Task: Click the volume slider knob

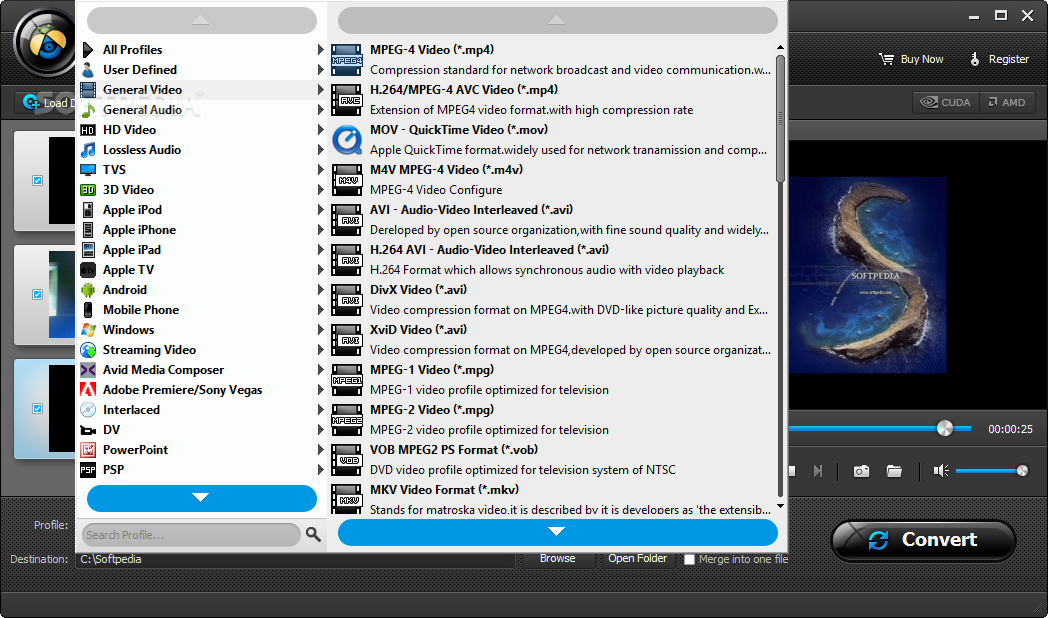Action: tap(1022, 471)
